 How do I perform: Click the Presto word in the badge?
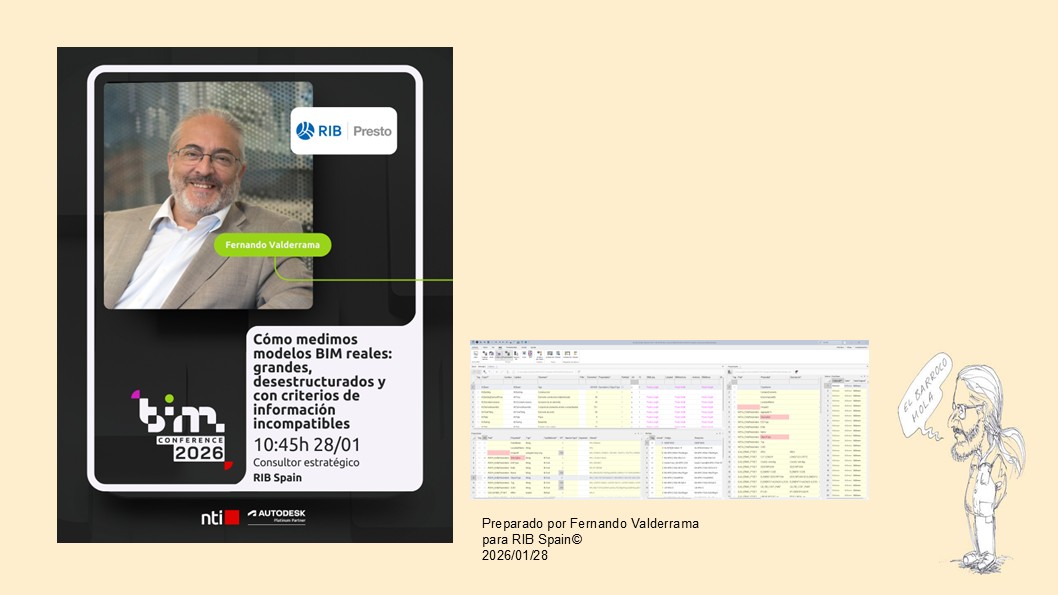pos(372,131)
